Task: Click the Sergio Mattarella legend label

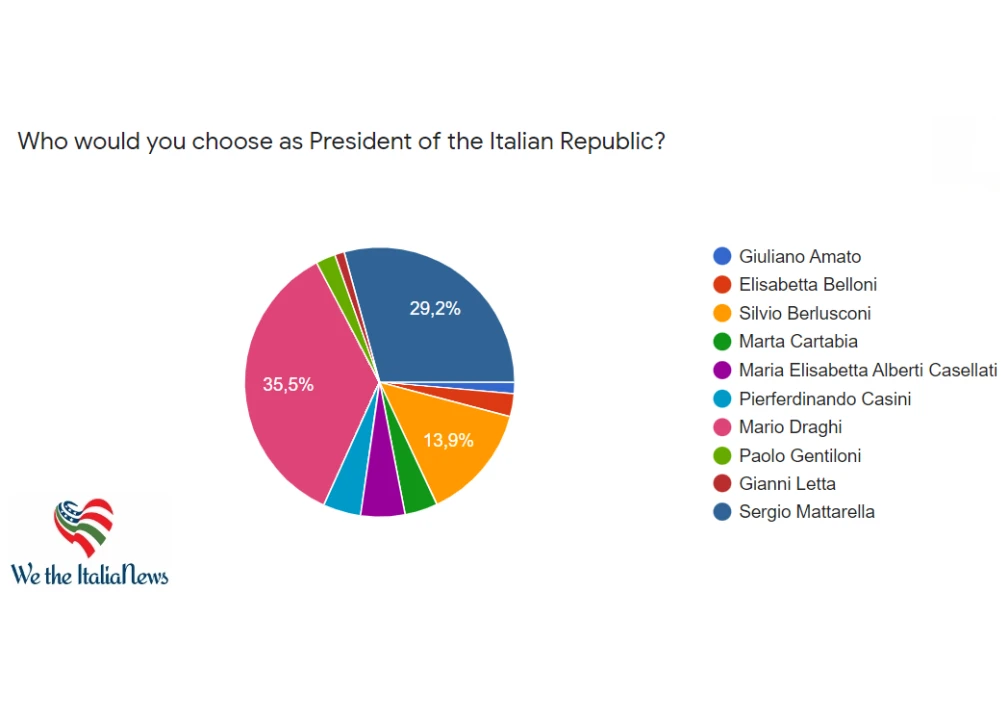Action: 806,512
